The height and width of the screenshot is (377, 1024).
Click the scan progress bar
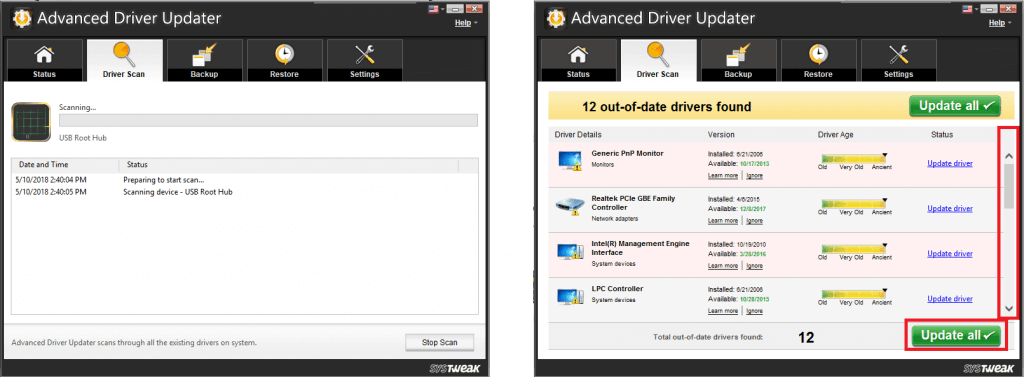point(268,120)
